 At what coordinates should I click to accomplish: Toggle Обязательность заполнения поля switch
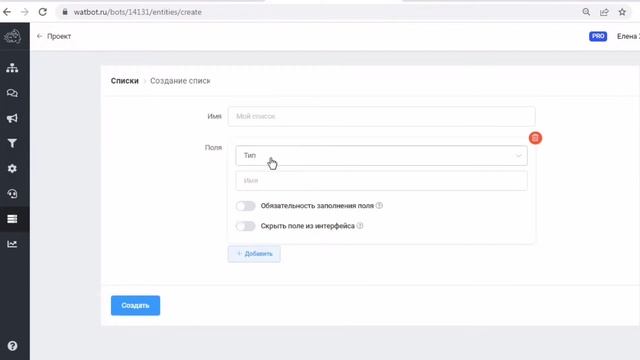(x=245, y=206)
